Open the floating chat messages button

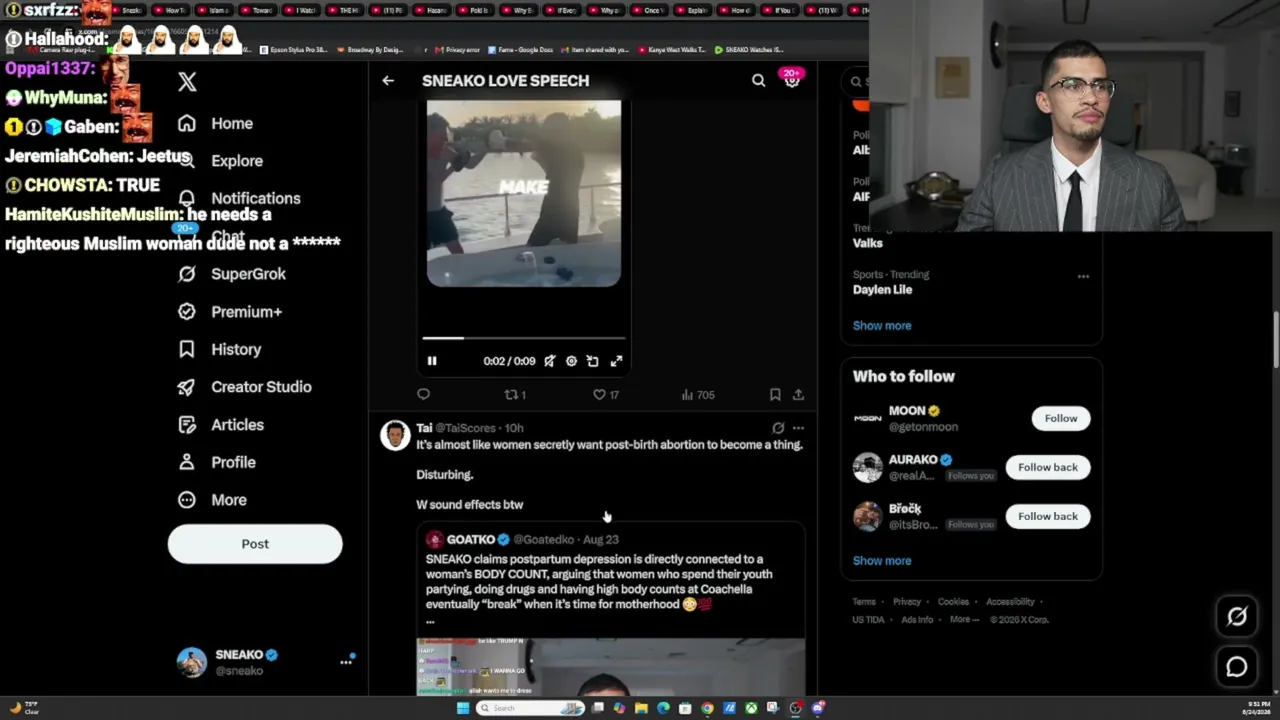1237,667
